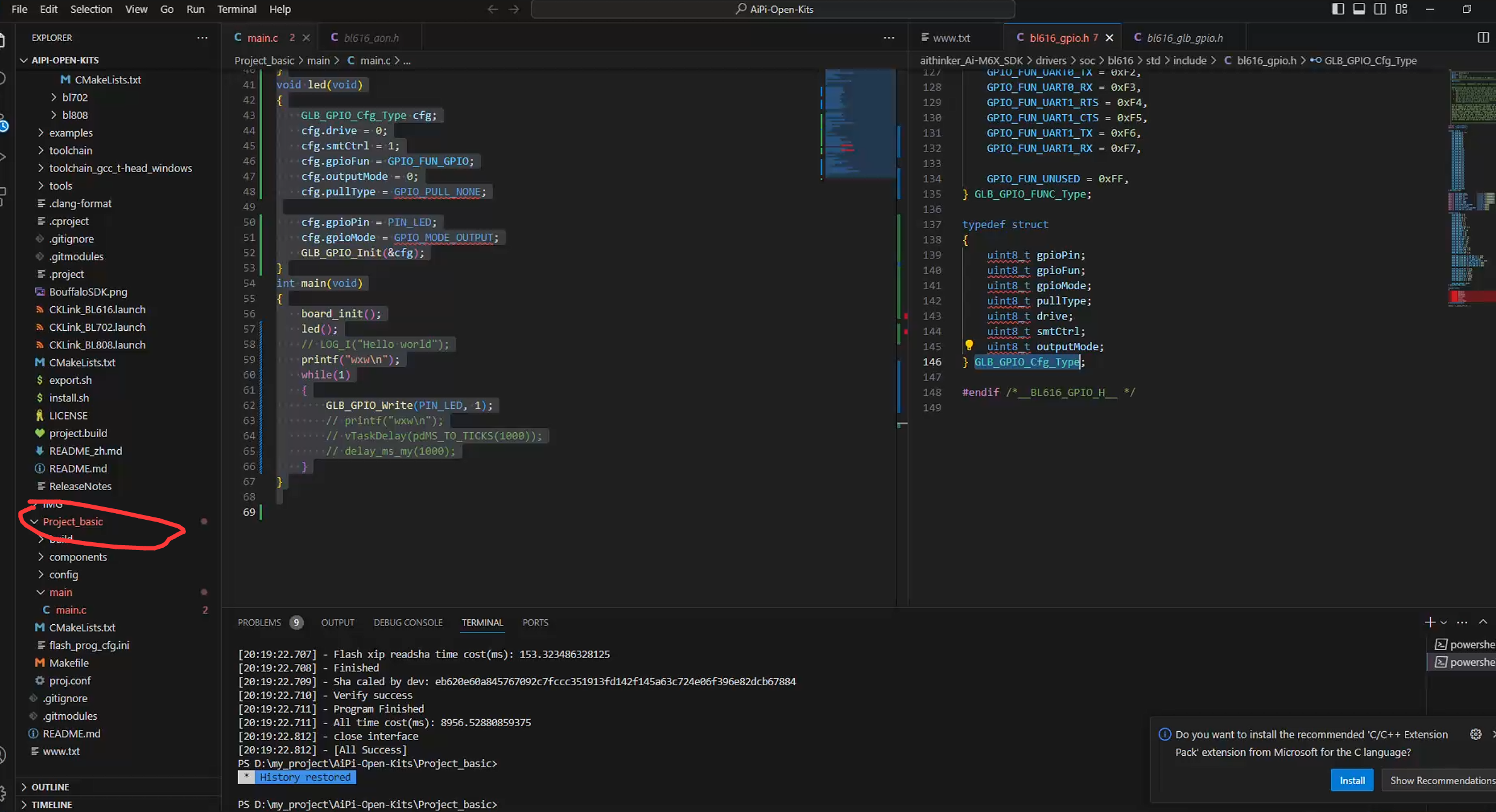Click Show Recommendations button

click(1440, 780)
